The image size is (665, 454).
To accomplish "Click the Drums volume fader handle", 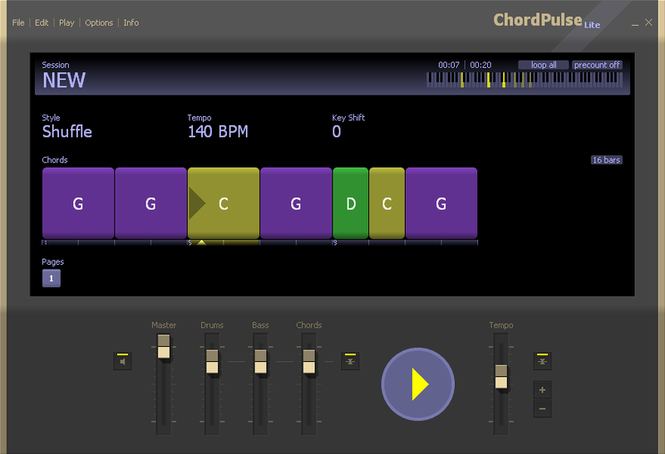I will pyautogui.click(x=212, y=361).
